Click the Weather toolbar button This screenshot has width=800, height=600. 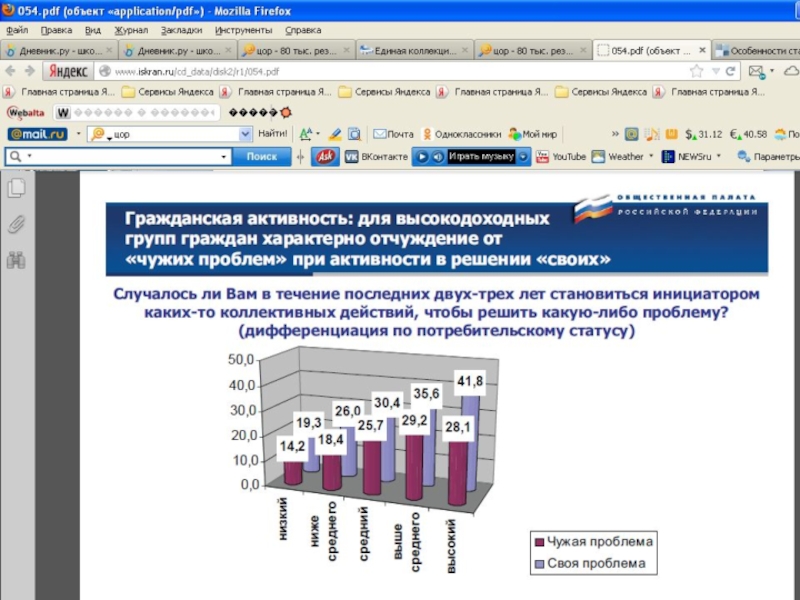[617, 157]
